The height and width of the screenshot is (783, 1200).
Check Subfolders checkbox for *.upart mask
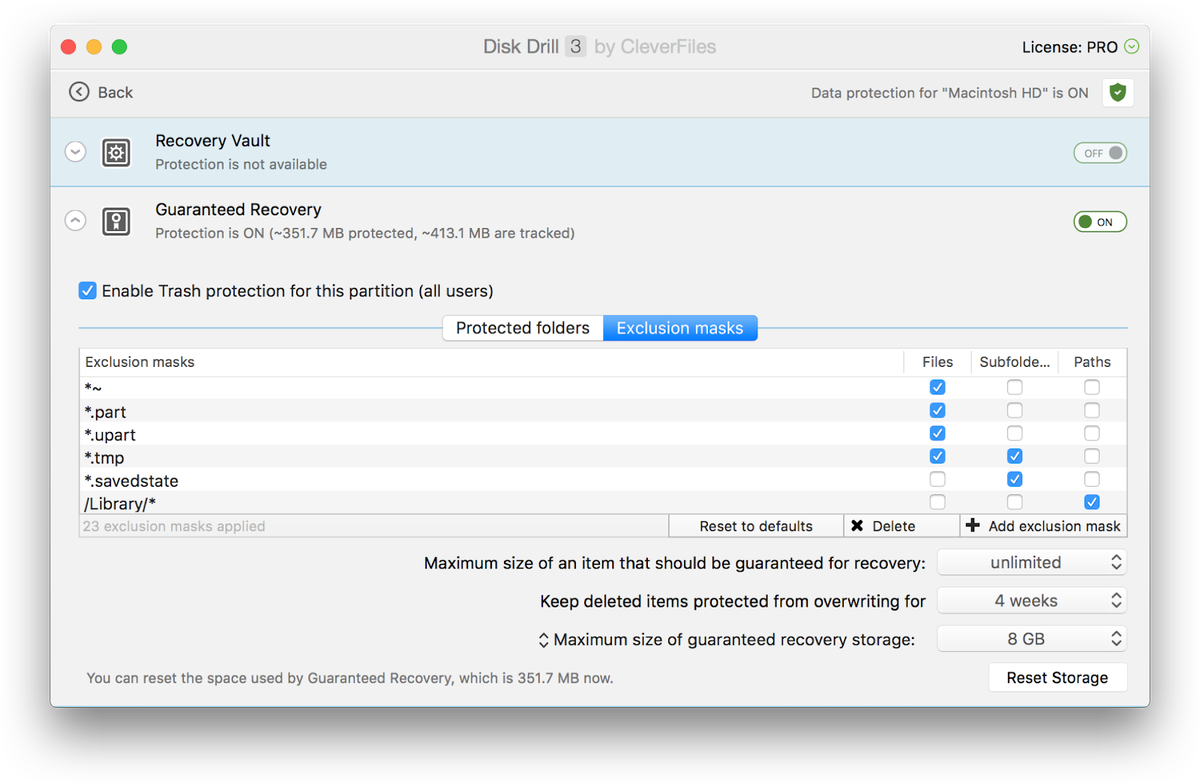coord(1014,433)
